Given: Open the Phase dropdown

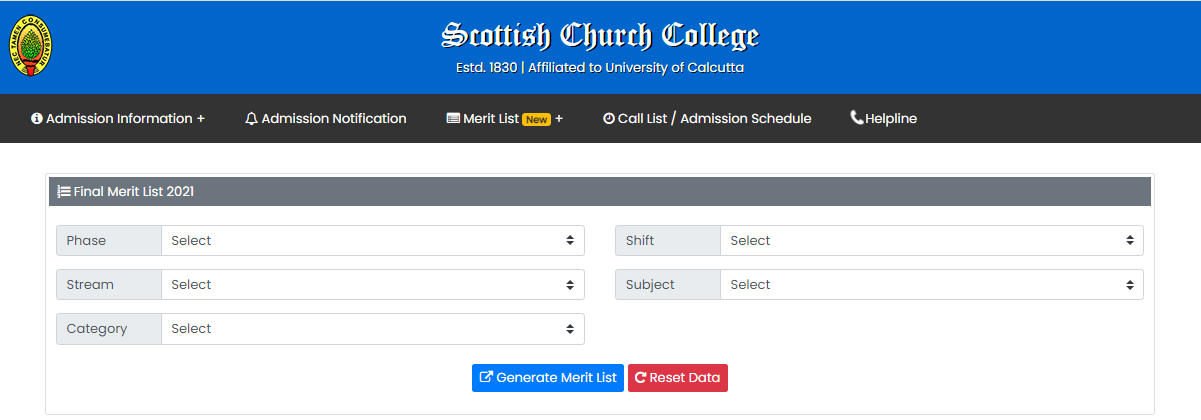Looking at the screenshot, I should click(x=373, y=241).
